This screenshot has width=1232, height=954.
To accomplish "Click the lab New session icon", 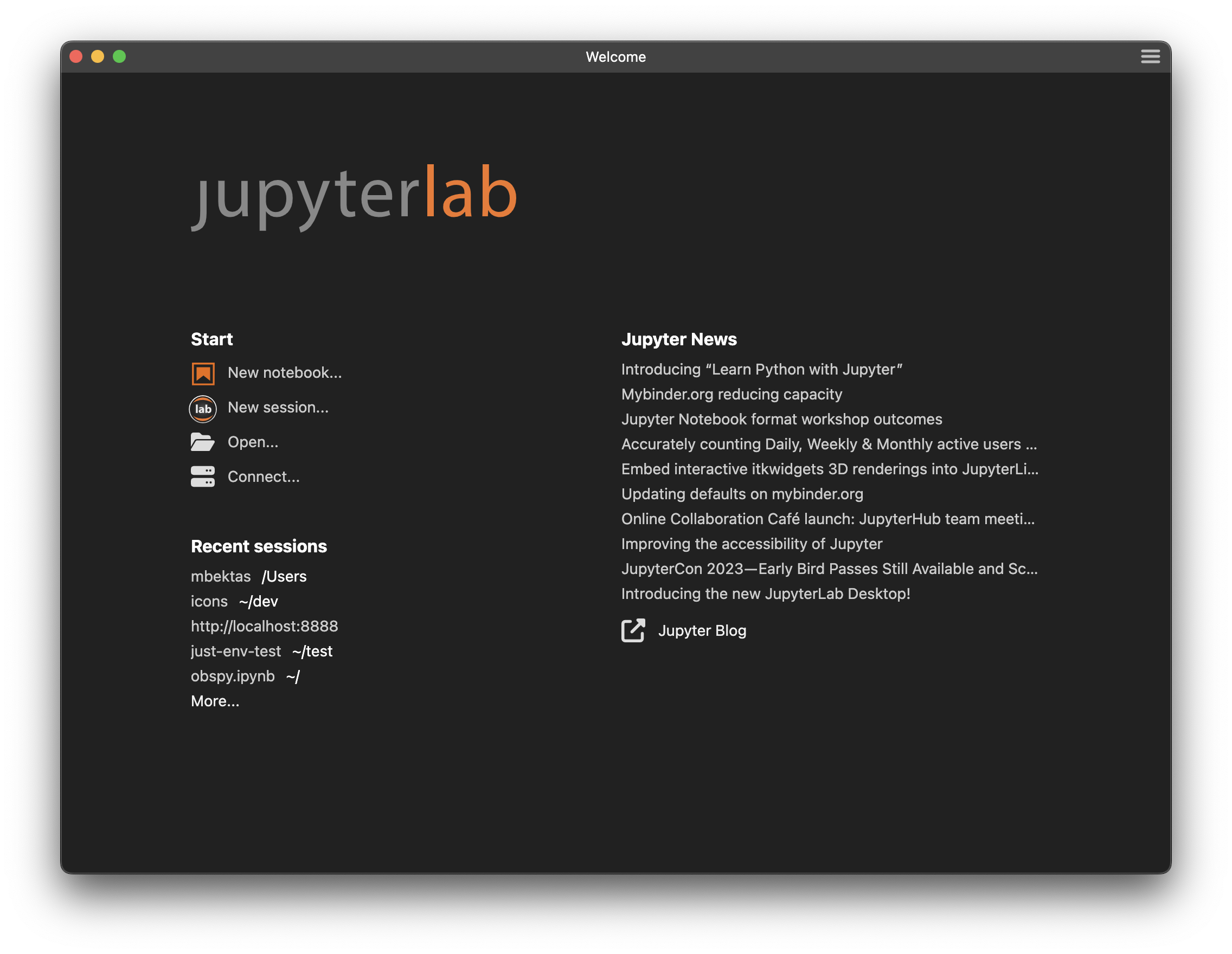I will click(x=202, y=409).
